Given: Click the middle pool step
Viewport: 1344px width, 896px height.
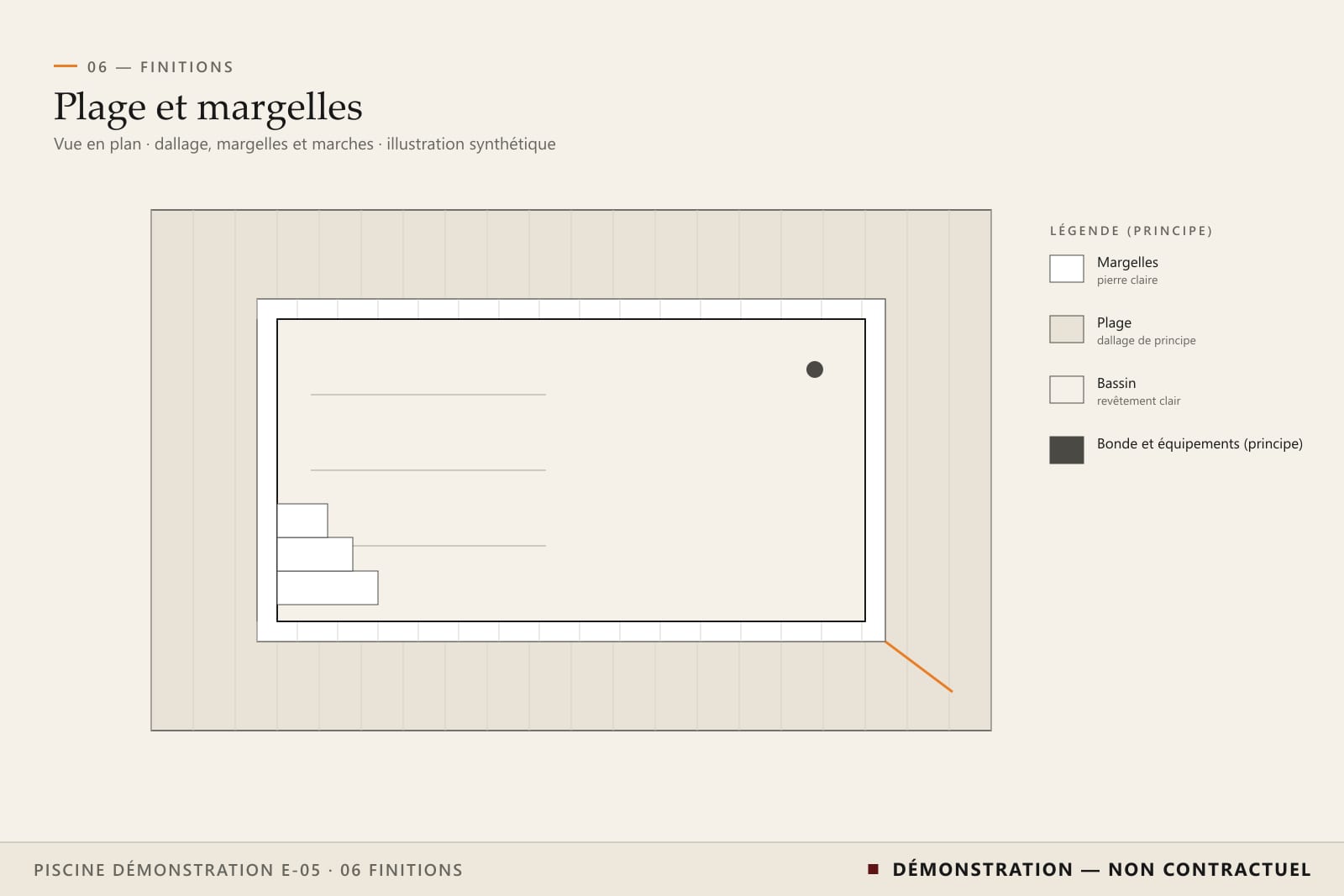Looking at the screenshot, I should 315,554.
